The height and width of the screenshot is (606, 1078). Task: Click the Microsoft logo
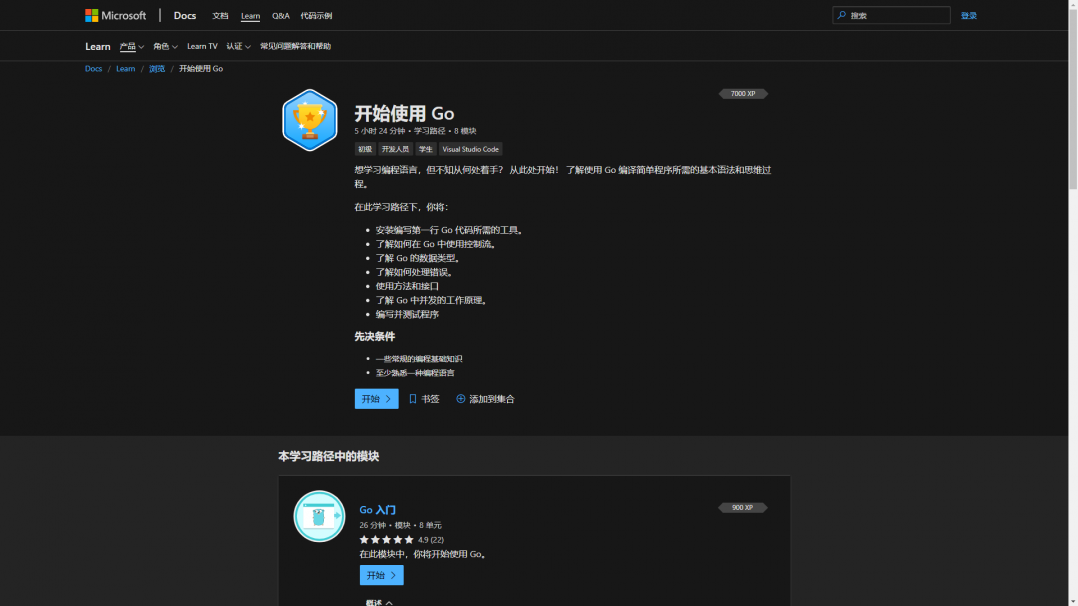point(116,15)
